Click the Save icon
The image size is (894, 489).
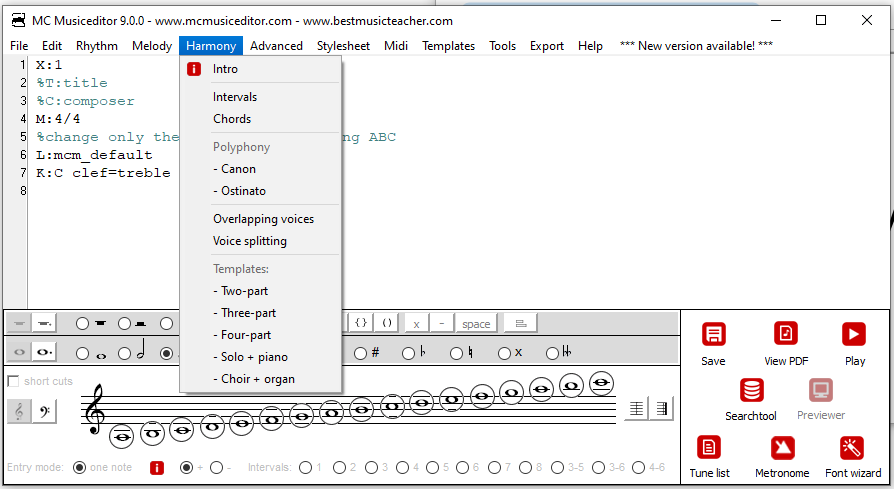tap(713, 335)
